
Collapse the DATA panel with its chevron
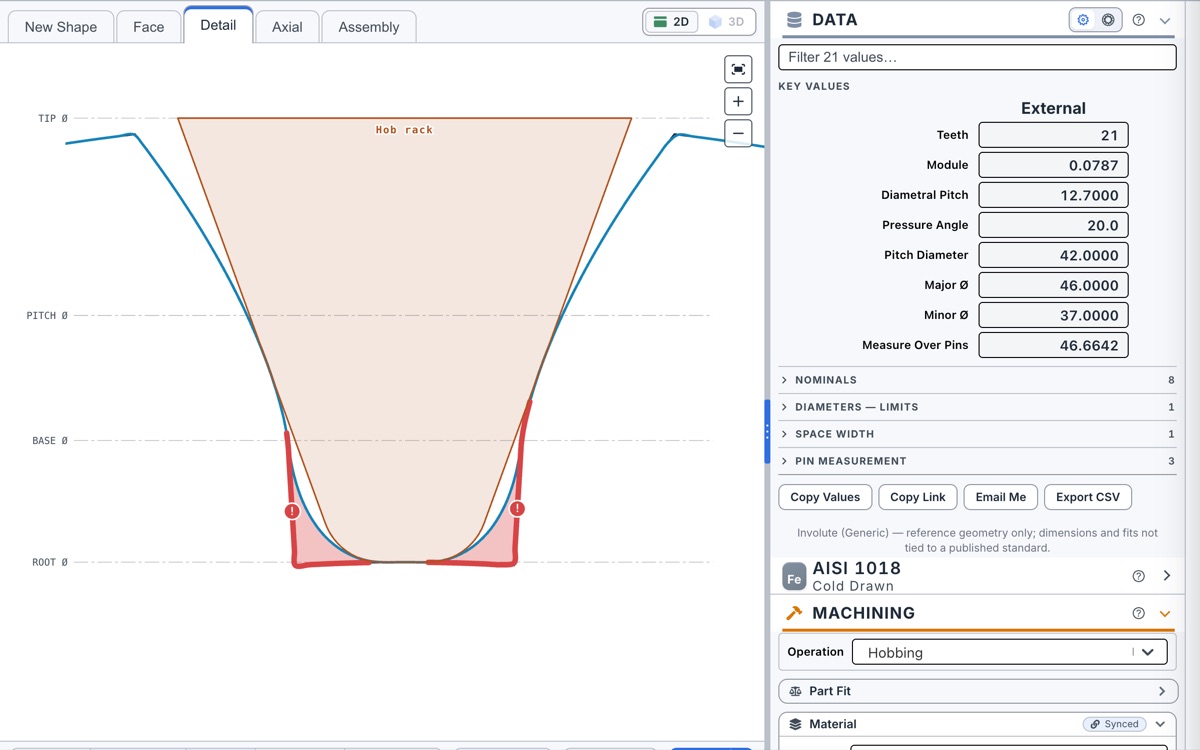click(x=1165, y=20)
